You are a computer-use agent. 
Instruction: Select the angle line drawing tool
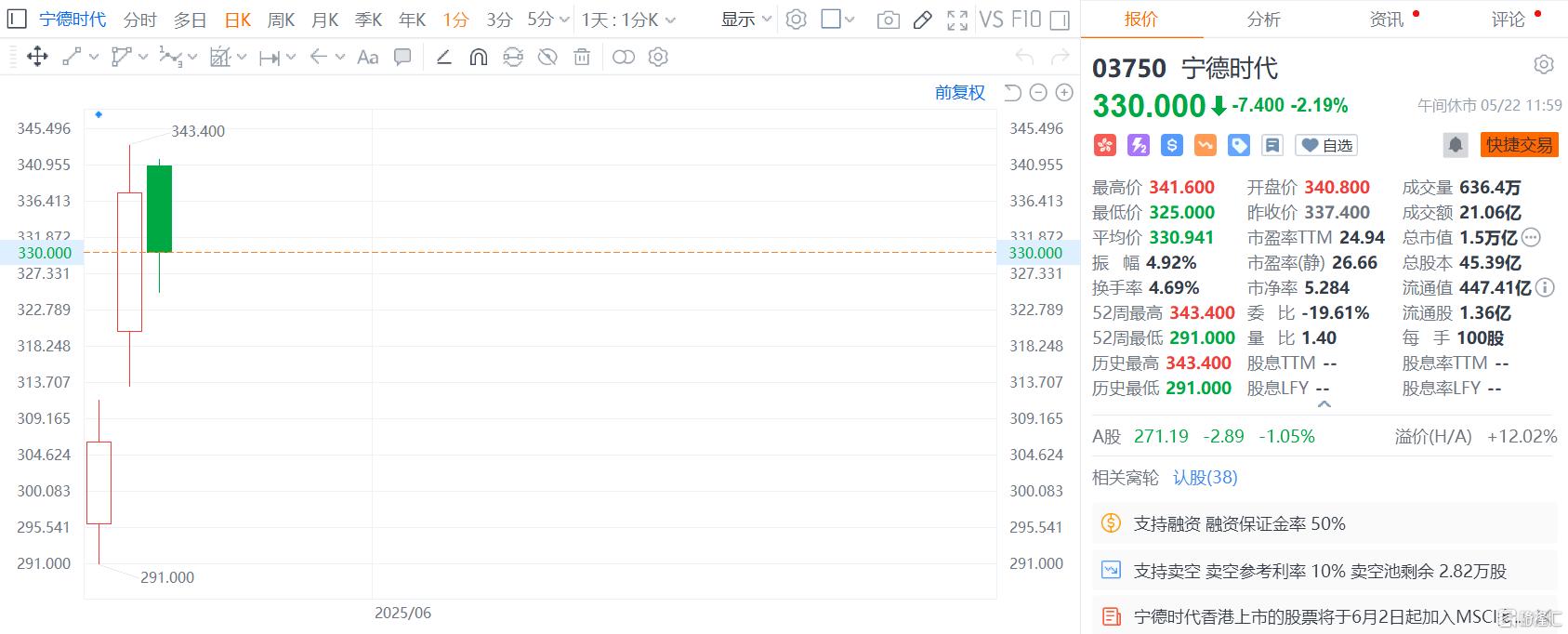[444, 58]
